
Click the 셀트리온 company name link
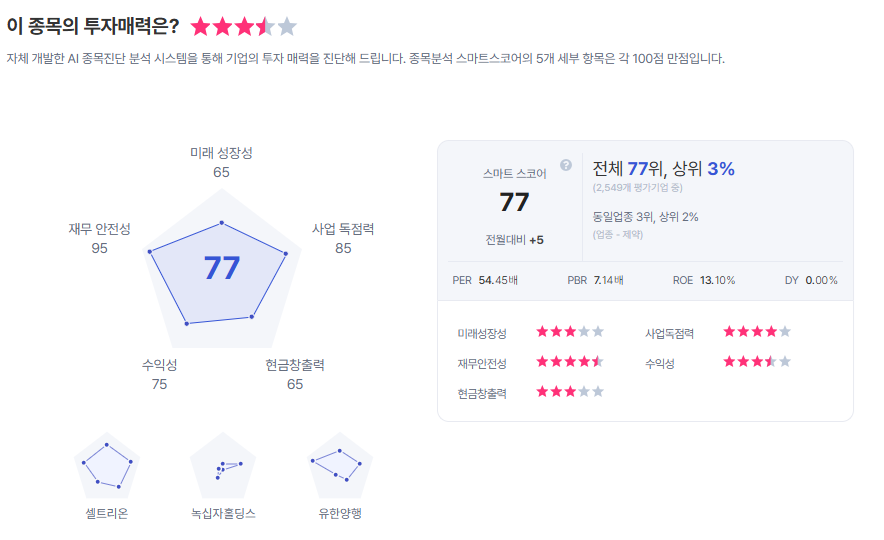coord(107,514)
